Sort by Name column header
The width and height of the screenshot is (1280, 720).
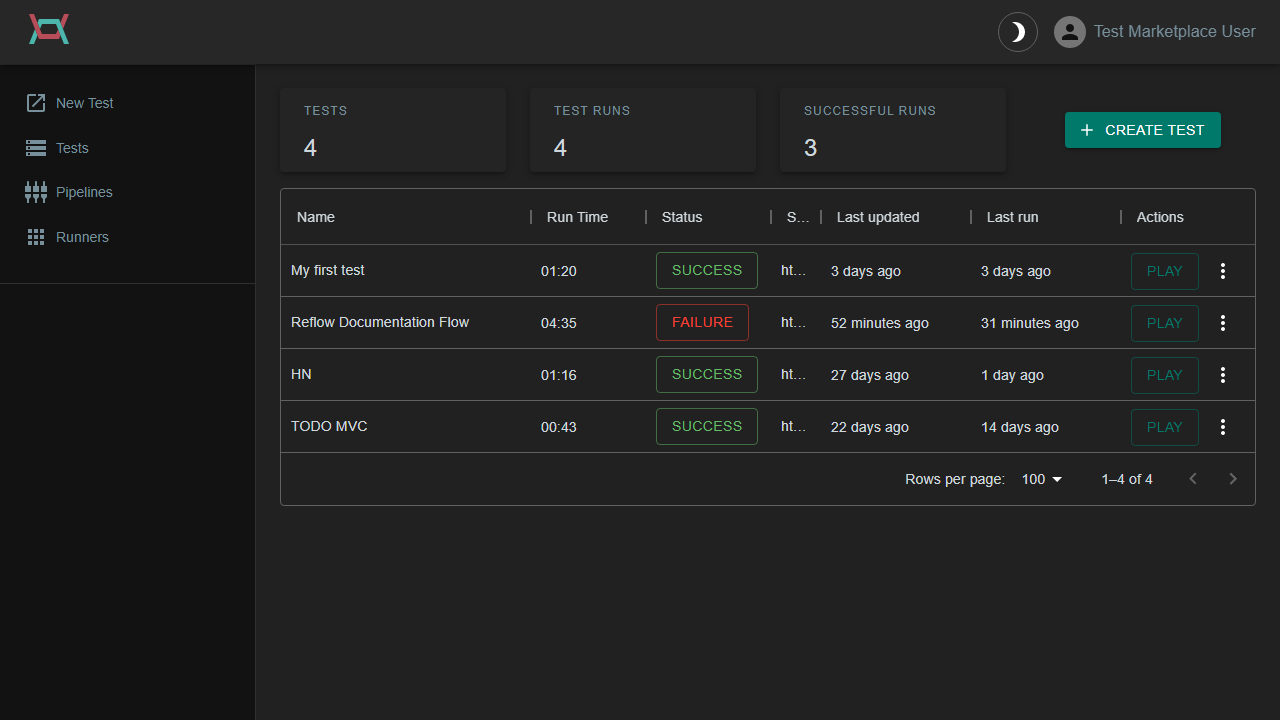pos(316,217)
